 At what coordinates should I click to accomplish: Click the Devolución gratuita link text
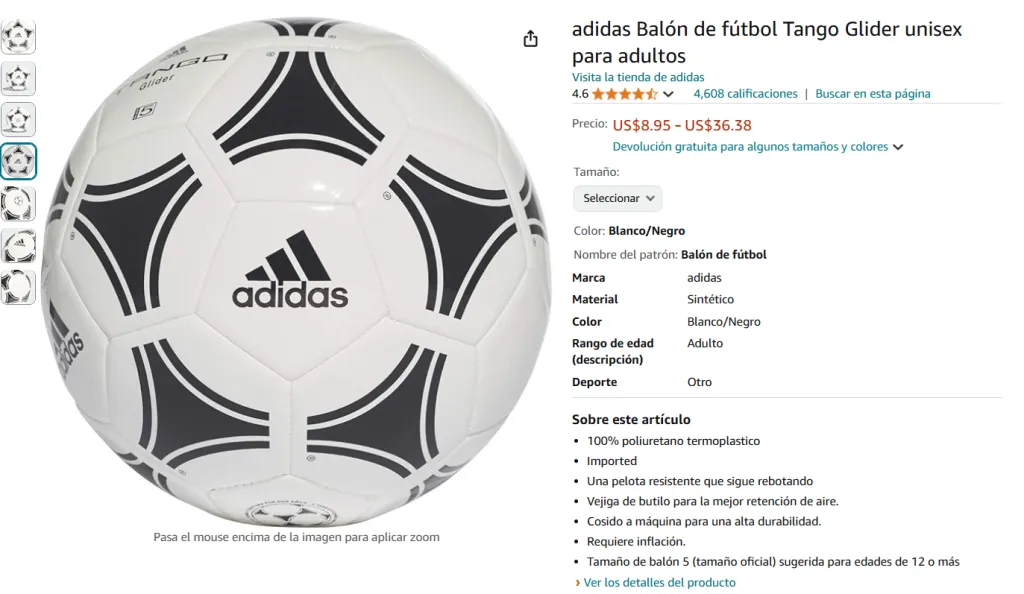pyautogui.click(x=750, y=147)
